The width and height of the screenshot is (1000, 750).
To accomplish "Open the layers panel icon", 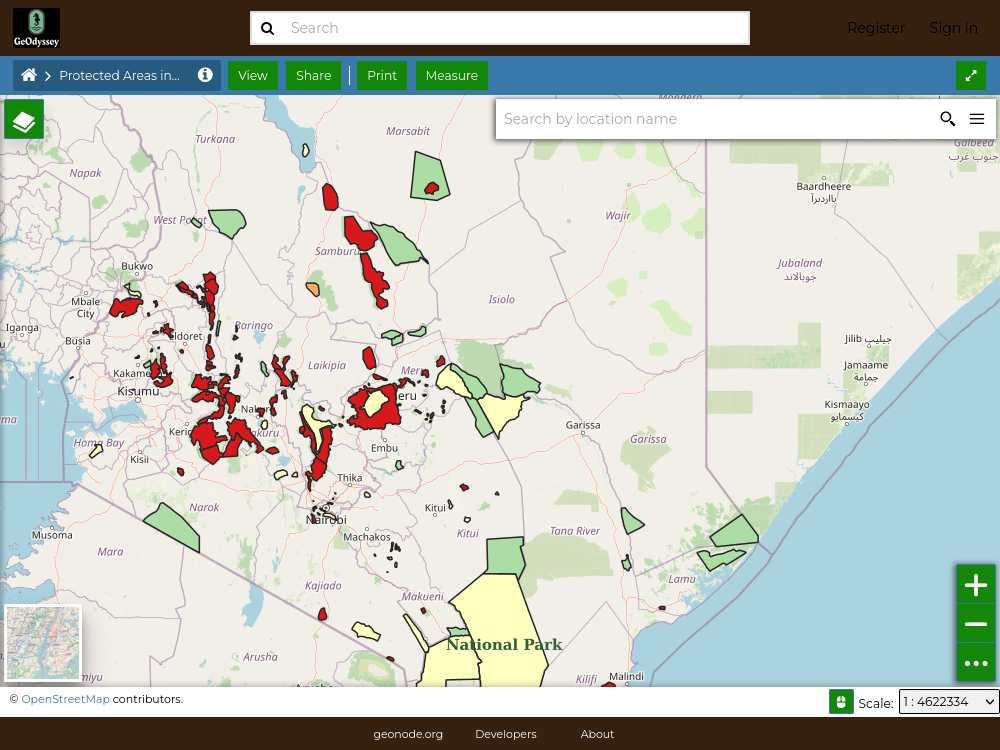I will (24, 119).
